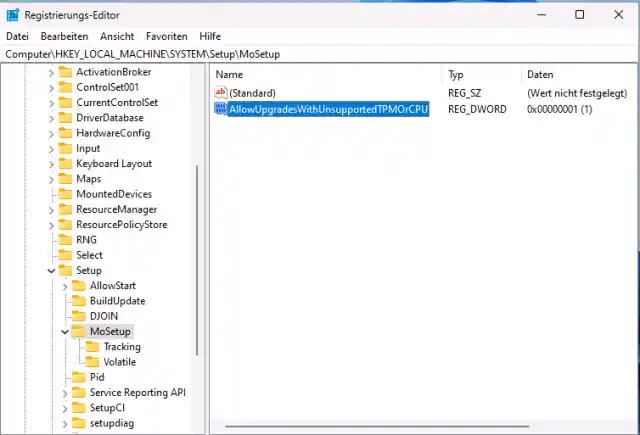
Task: Click the Keyboard Layout folder icon
Action: click(x=65, y=164)
